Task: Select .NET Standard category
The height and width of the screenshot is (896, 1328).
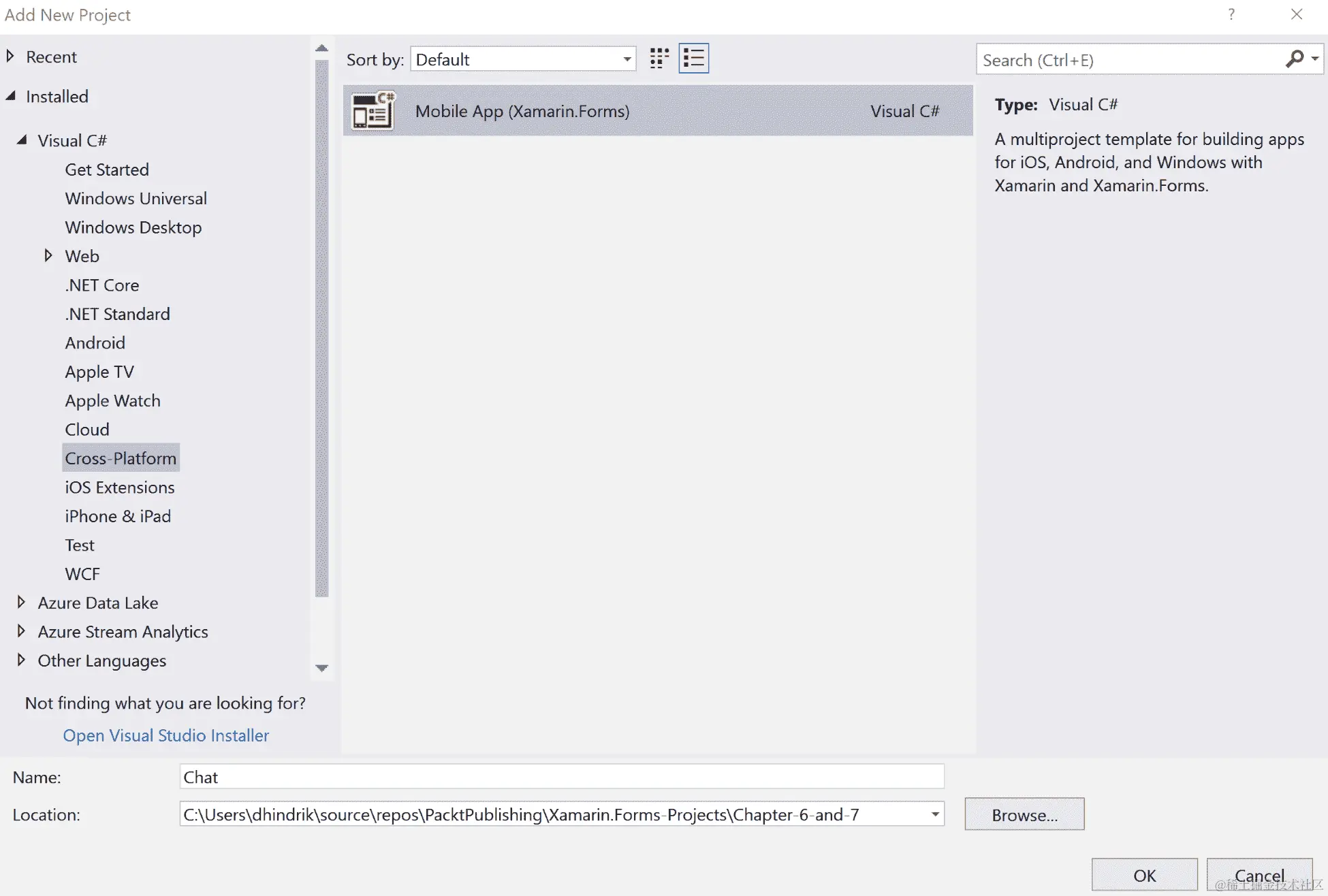Action: pyautogui.click(x=118, y=314)
